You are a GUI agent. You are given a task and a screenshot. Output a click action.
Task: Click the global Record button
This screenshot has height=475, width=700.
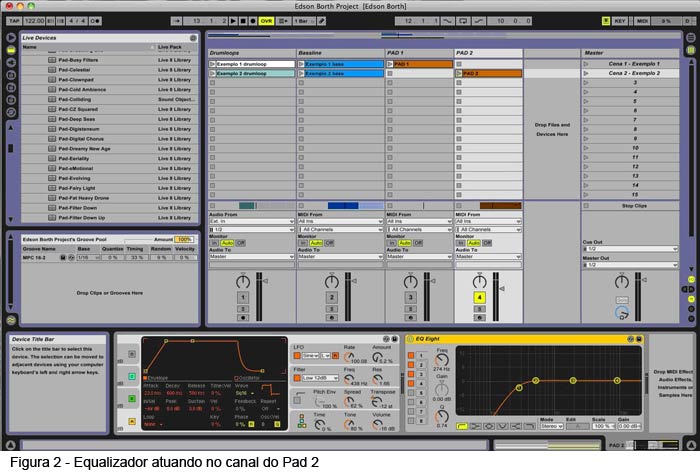(253, 21)
